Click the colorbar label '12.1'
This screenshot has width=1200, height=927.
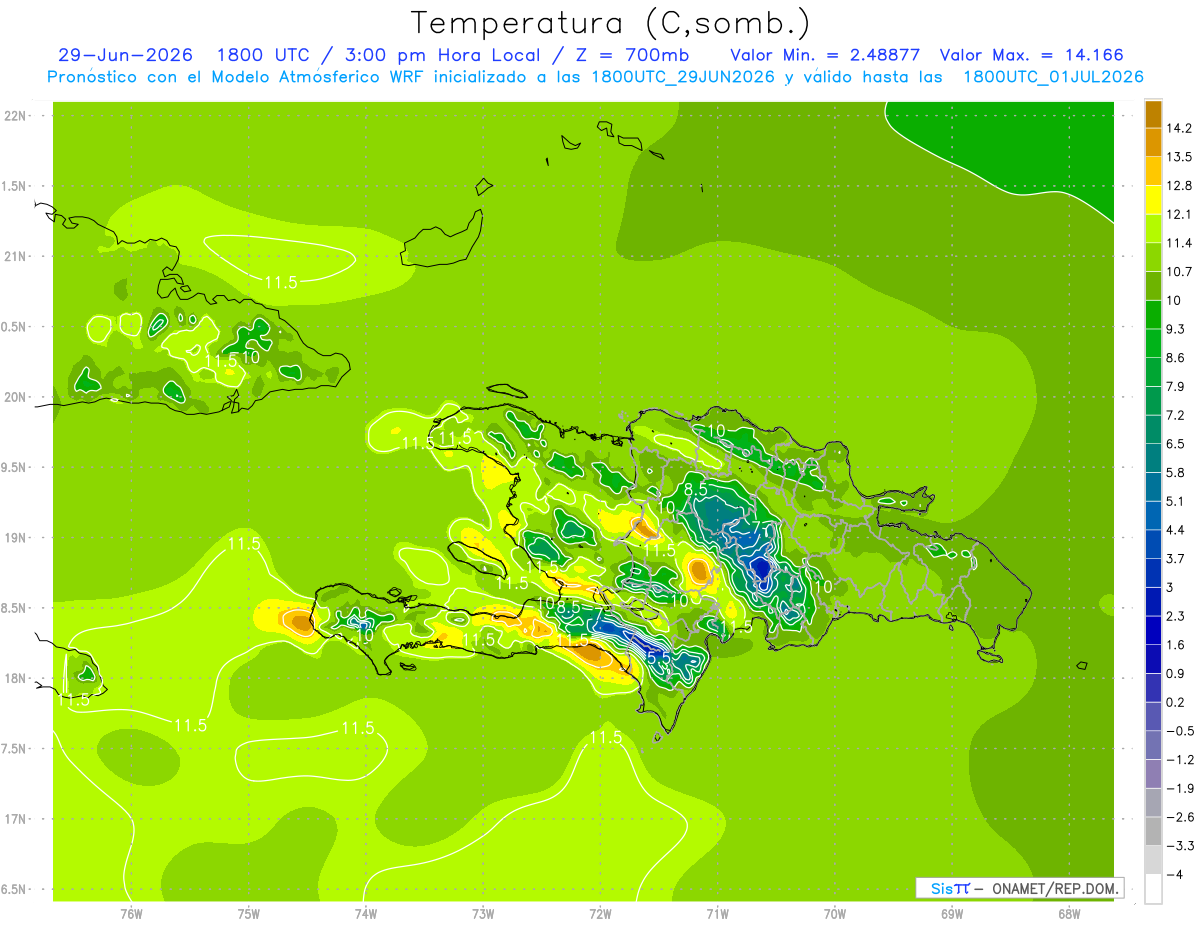tap(1180, 214)
